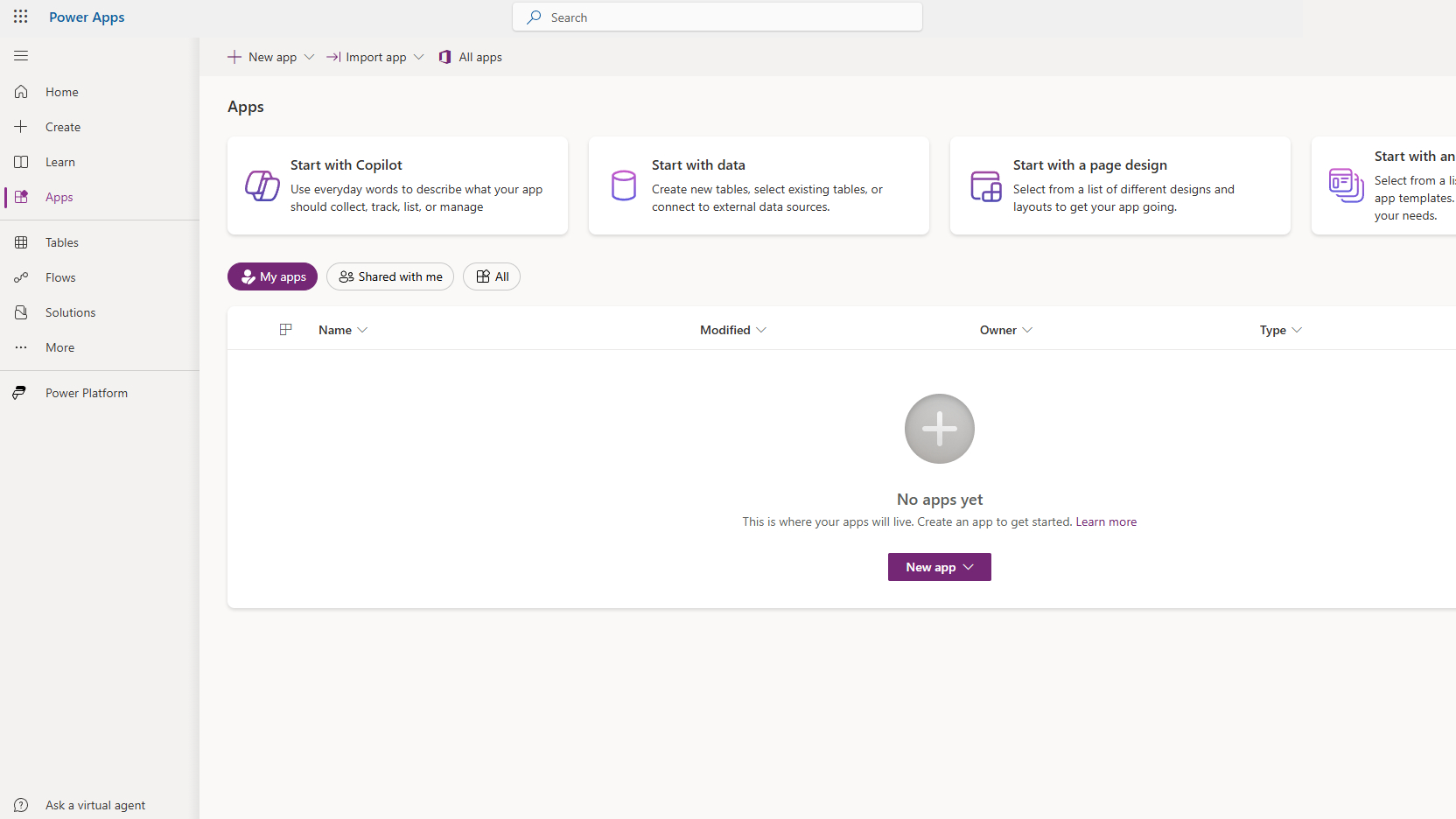The image size is (1456, 819).
Task: Click the Apps icon in sidebar
Action: [21, 197]
